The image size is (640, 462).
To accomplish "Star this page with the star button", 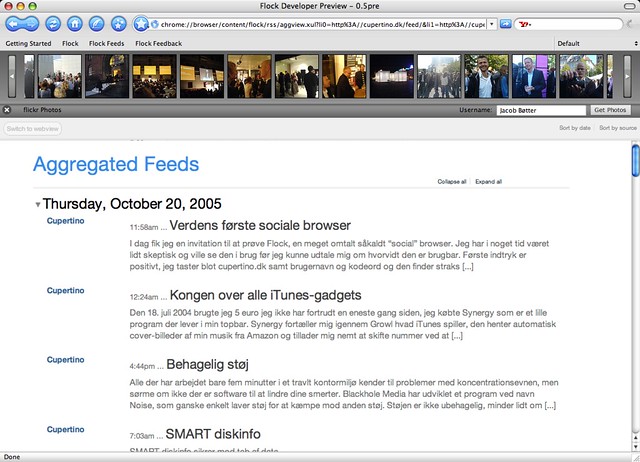I will [141, 24].
